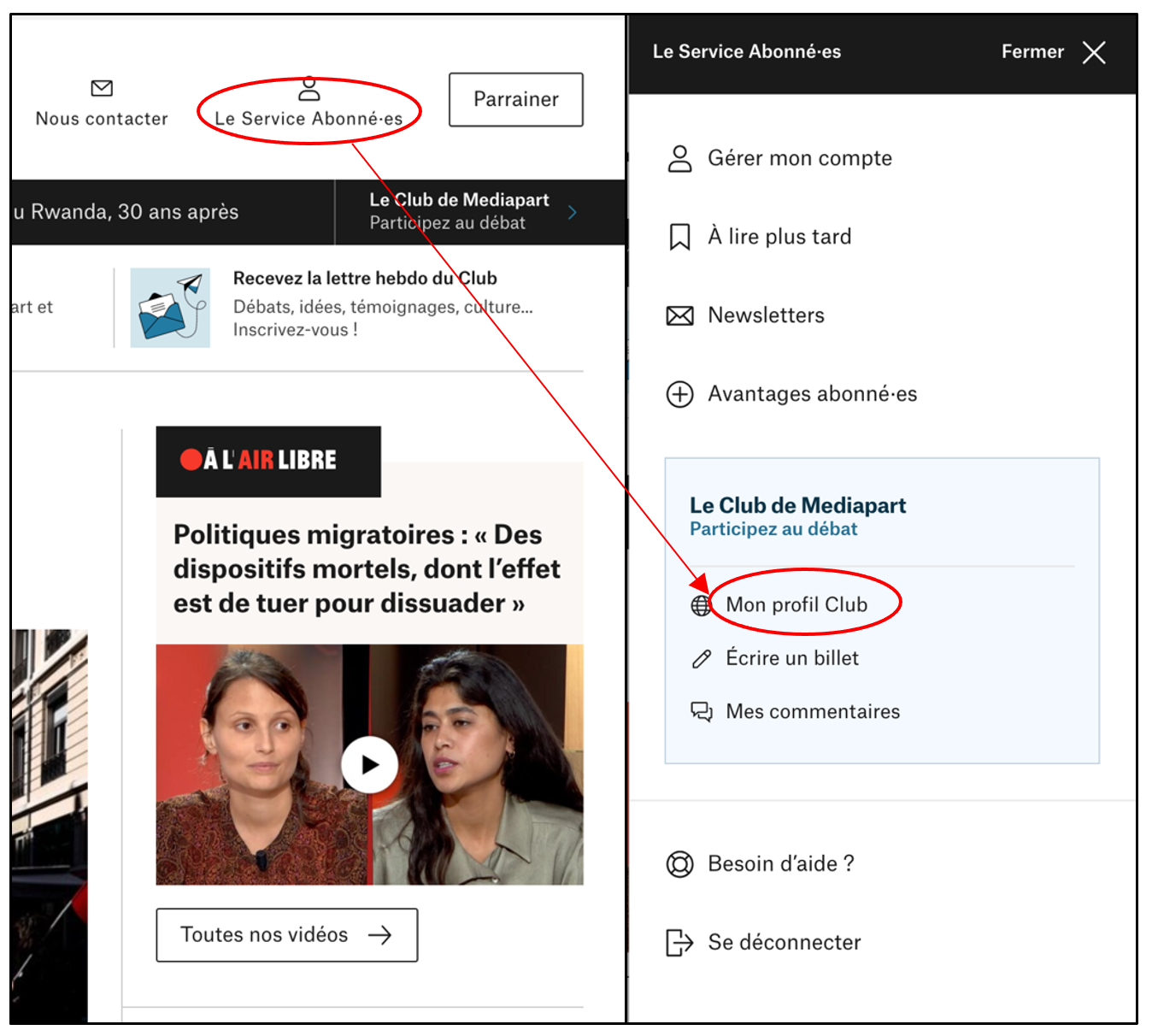Image resolution: width=1152 pixels, height=1036 pixels.
Task: Click the Parrainer button
Action: [516, 100]
